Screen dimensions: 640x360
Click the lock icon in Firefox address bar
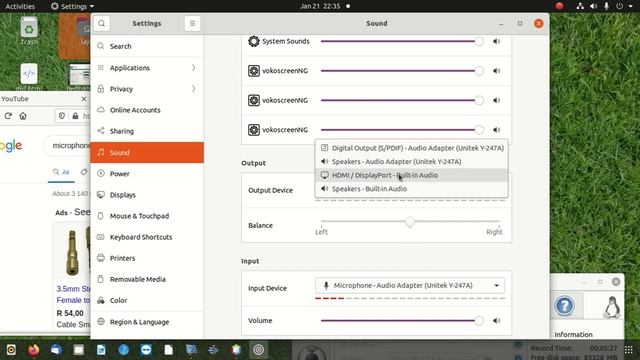pyautogui.click(x=75, y=116)
